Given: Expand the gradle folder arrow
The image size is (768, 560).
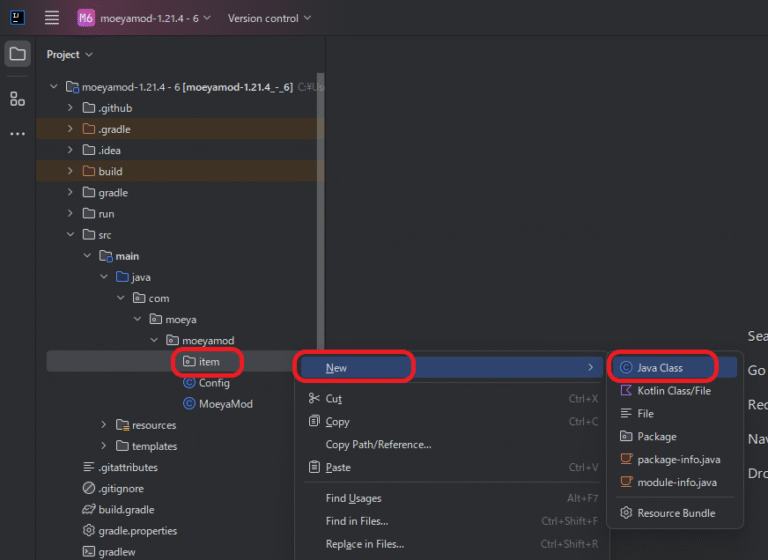Looking at the screenshot, I should pos(70,192).
